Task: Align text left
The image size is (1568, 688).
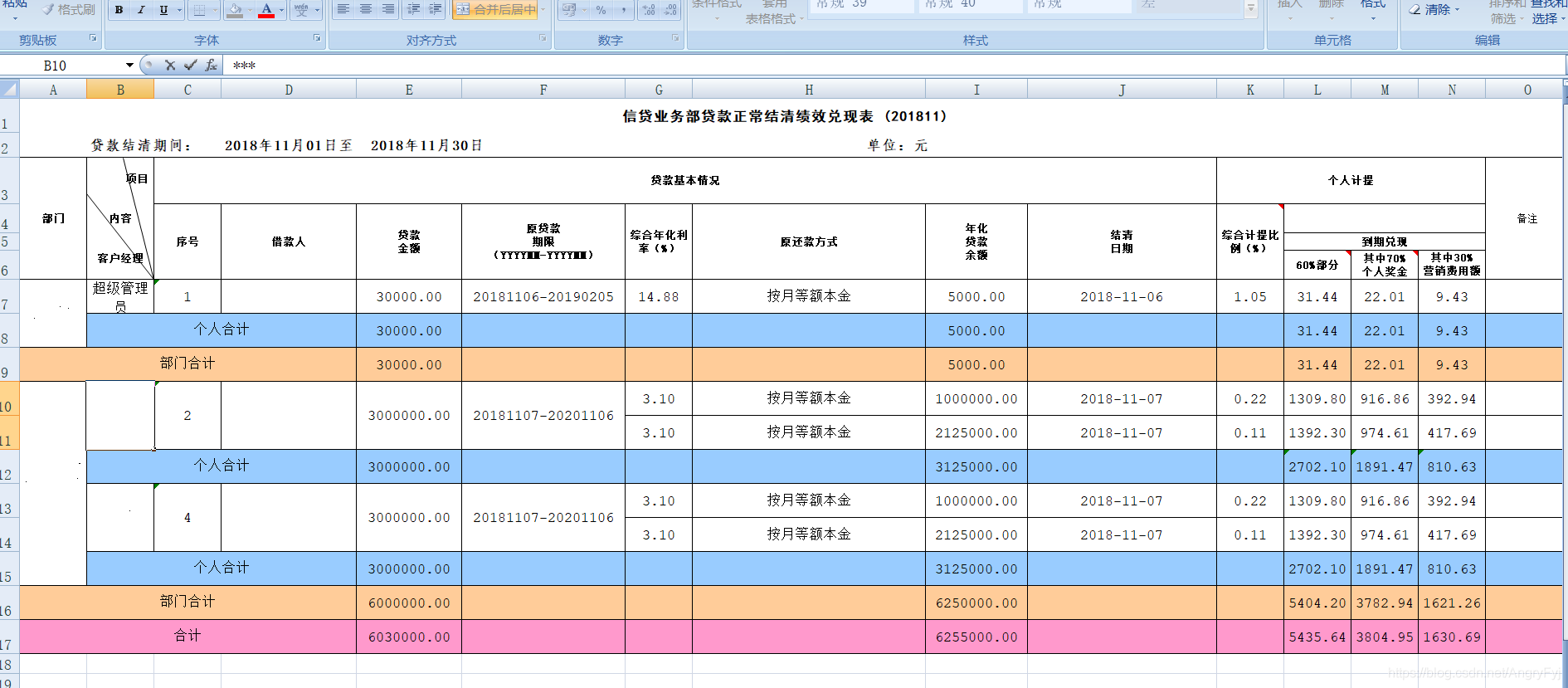Action: pyautogui.click(x=343, y=9)
